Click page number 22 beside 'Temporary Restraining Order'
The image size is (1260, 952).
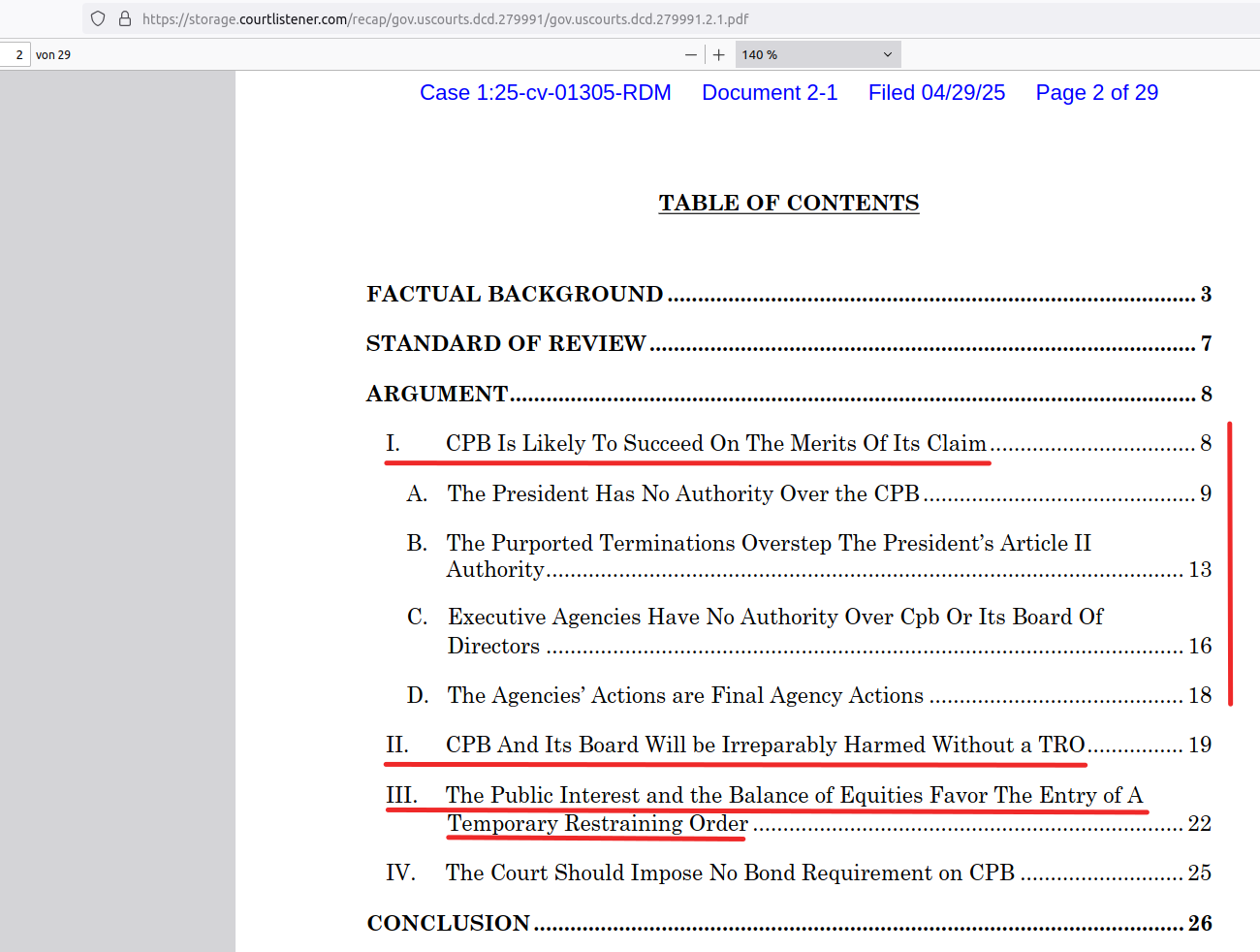coord(1200,823)
